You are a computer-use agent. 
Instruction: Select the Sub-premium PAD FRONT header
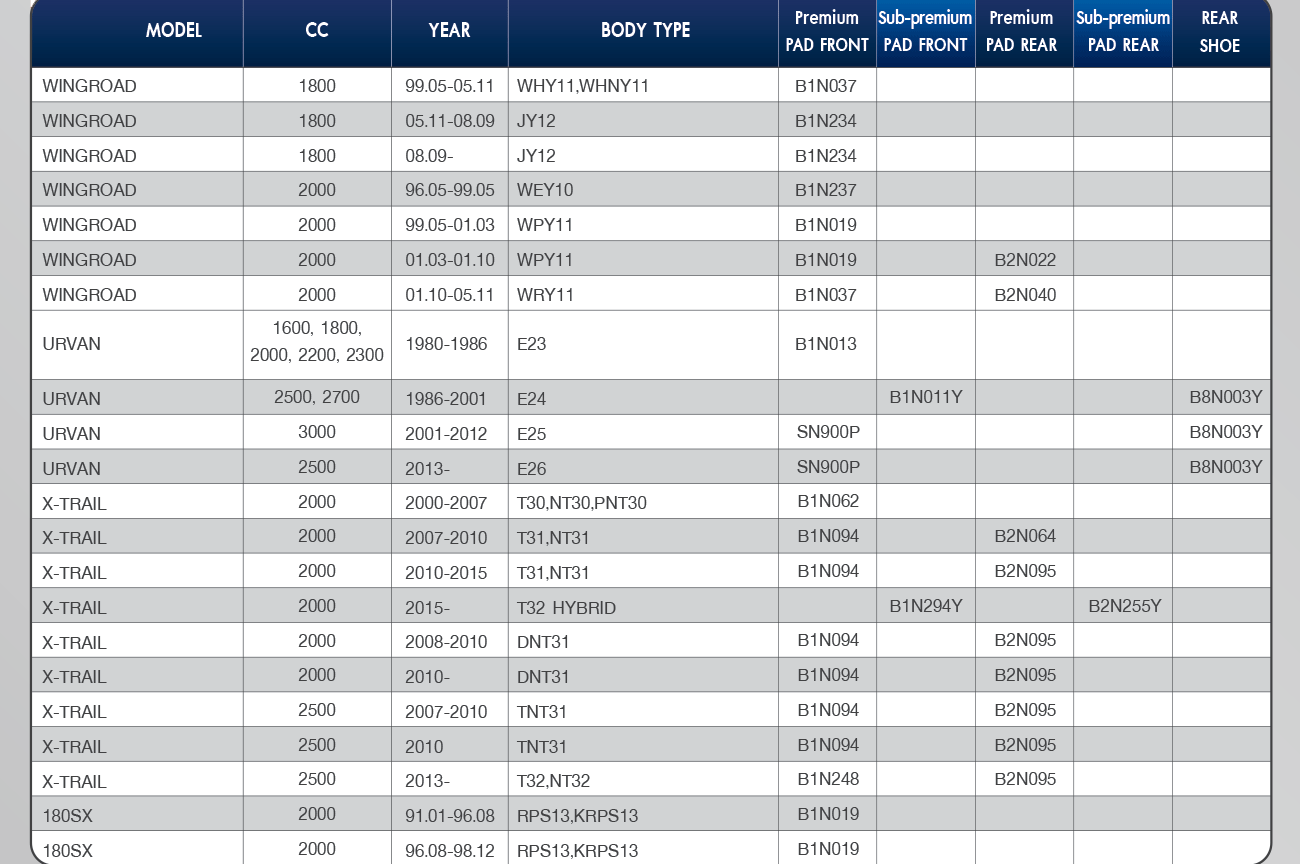click(925, 31)
